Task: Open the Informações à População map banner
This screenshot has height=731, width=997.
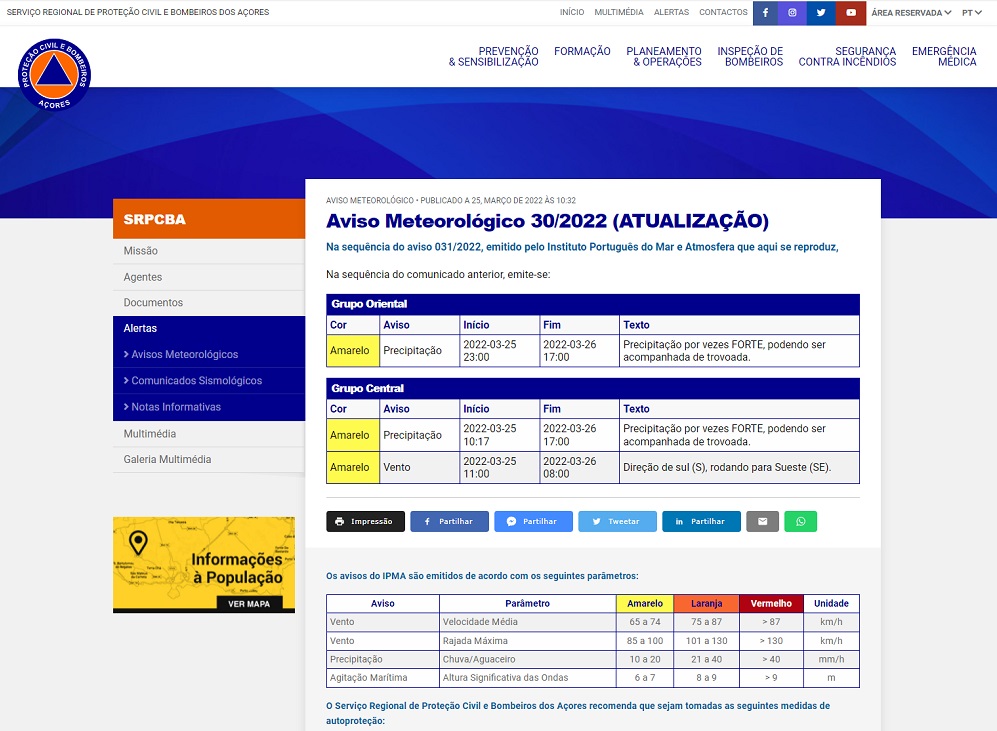Action: tap(204, 564)
